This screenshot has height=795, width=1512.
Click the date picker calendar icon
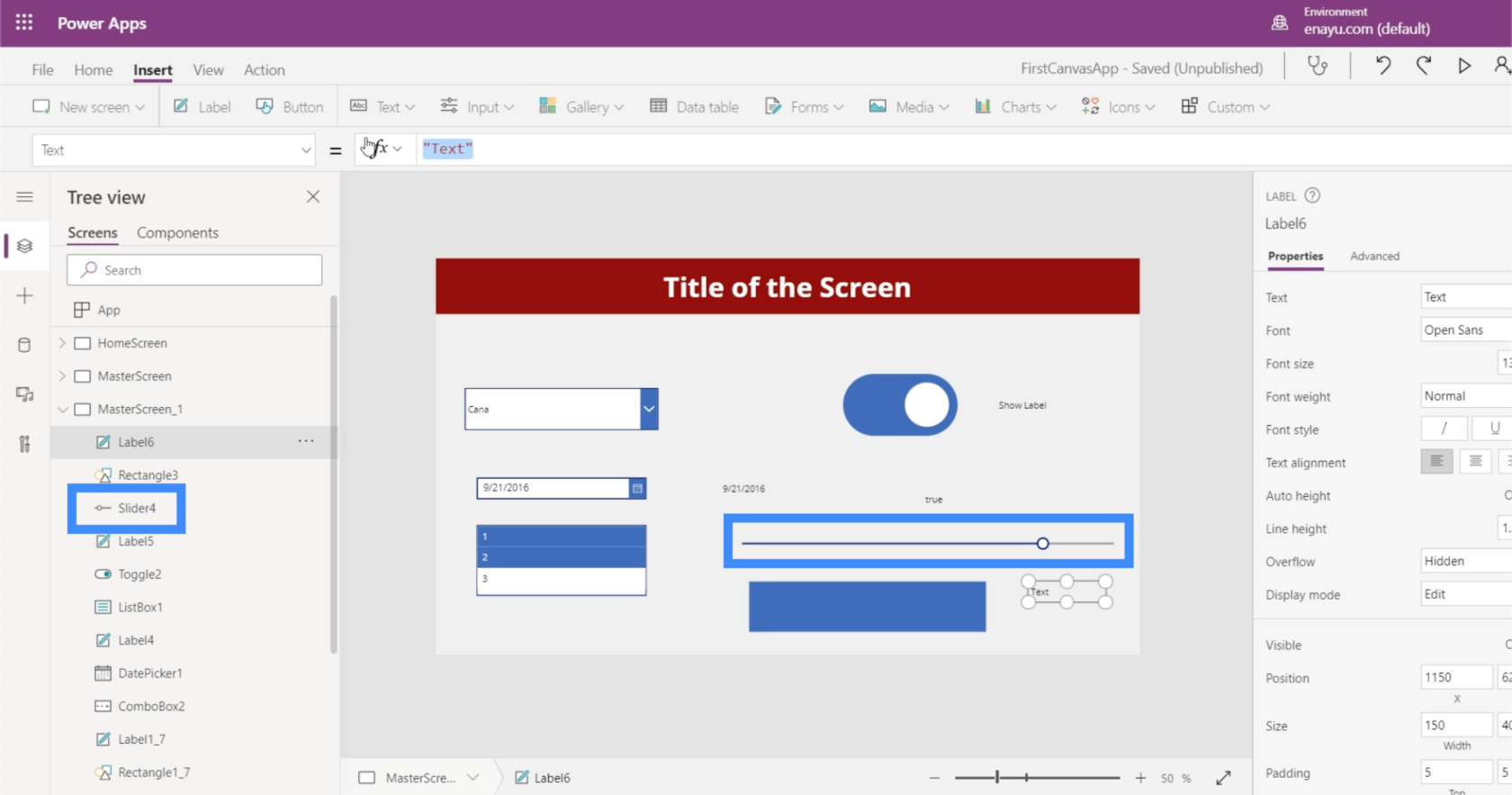click(x=637, y=488)
